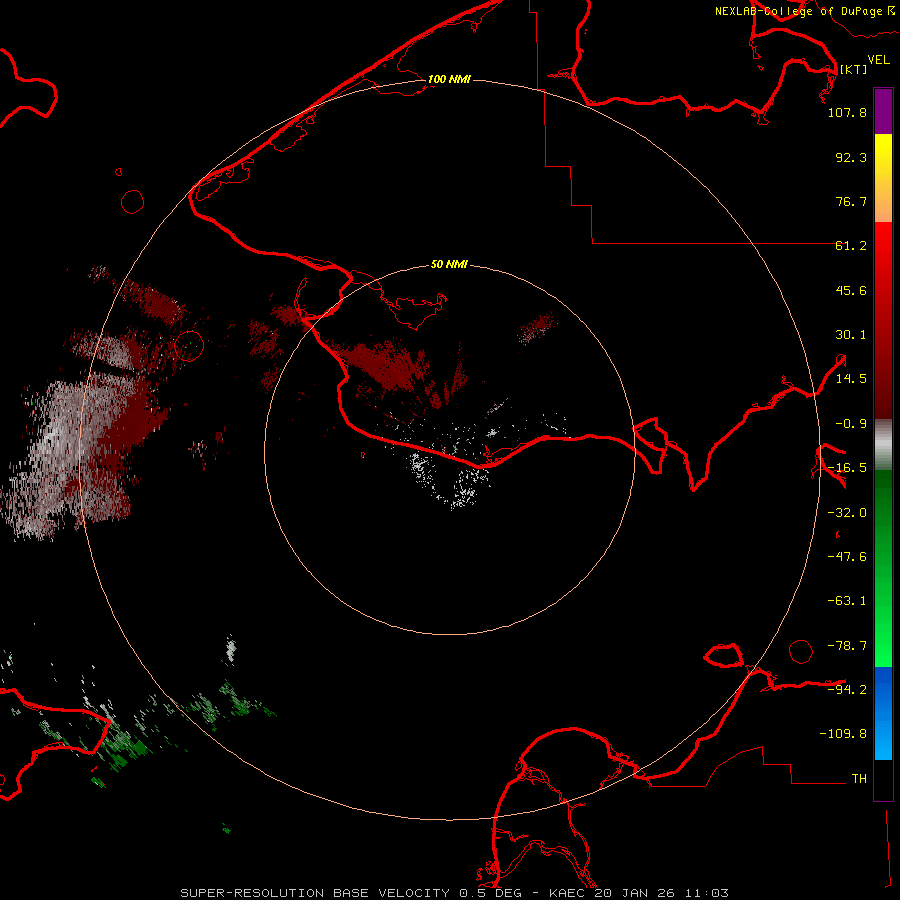Click the 50 NMI range ring label
This screenshot has height=900, width=900.
click(x=449, y=264)
